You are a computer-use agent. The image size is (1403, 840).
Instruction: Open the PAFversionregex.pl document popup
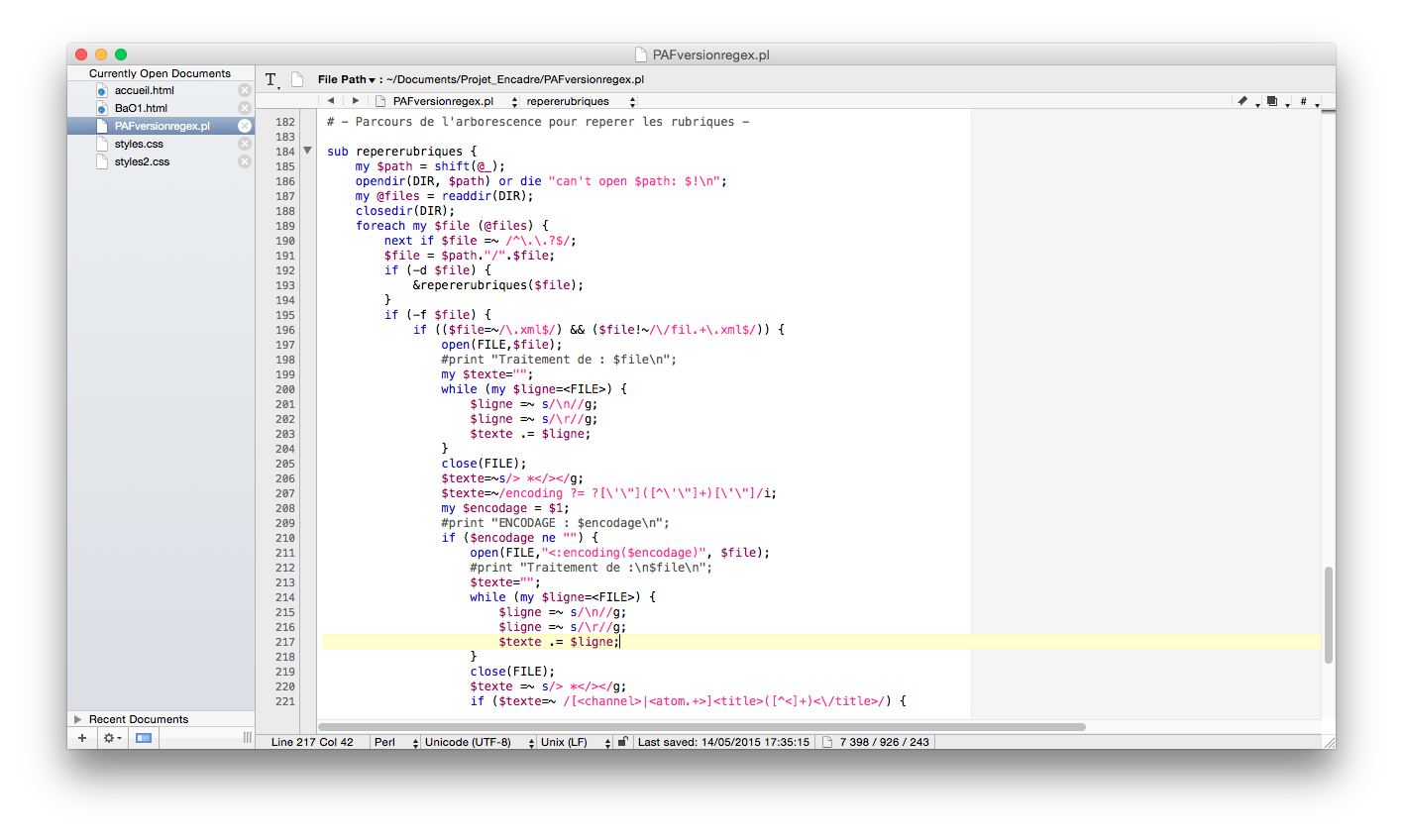447,101
